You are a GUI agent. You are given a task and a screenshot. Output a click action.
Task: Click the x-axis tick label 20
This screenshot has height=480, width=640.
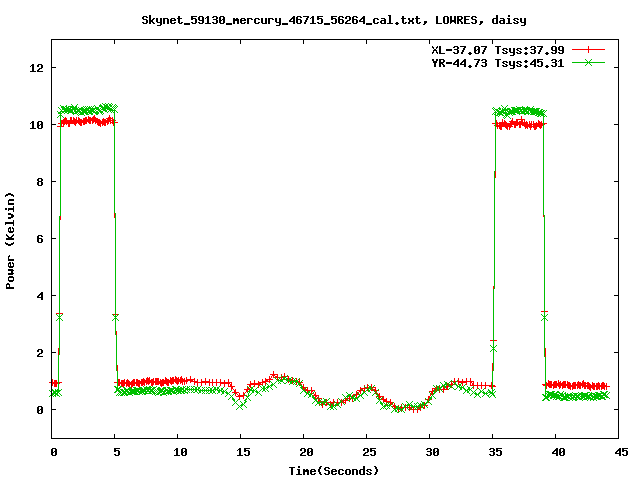[306, 452]
